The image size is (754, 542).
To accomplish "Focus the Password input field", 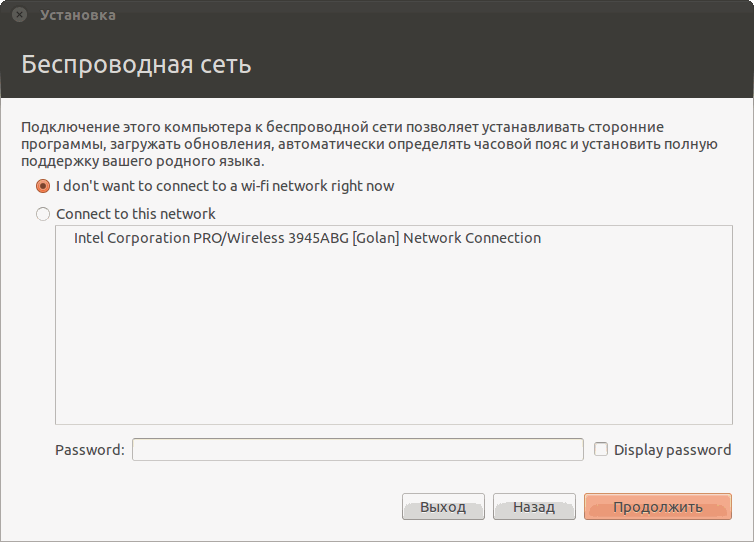I will click(357, 450).
